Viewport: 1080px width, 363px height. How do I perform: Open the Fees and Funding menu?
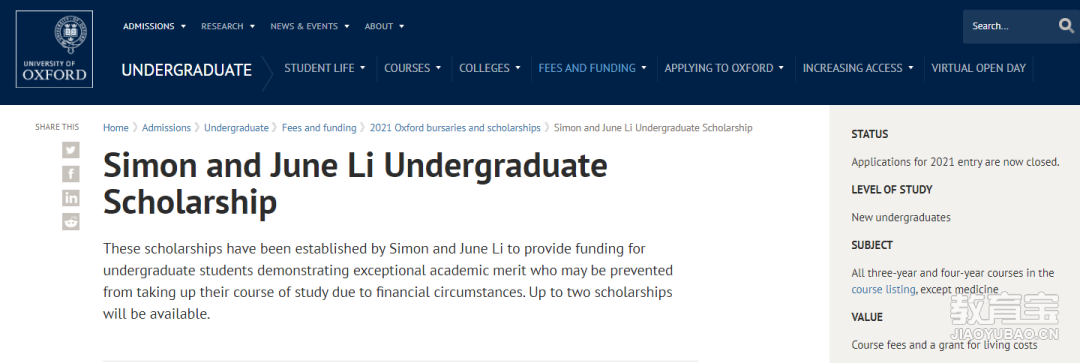click(x=592, y=68)
